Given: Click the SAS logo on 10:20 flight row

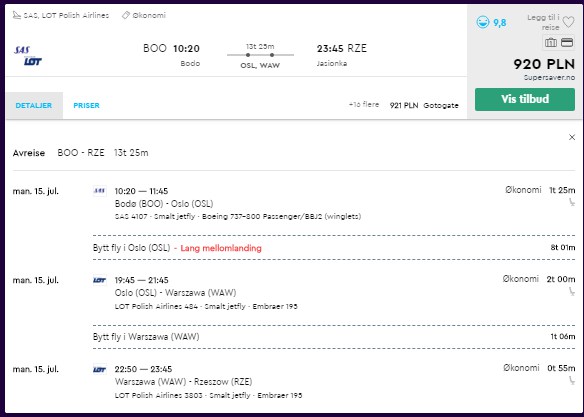Looking at the screenshot, I should pyautogui.click(x=99, y=191).
